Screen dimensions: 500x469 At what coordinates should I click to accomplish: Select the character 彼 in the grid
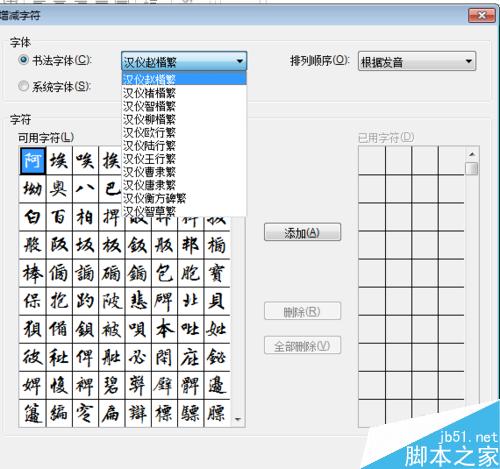point(33,357)
